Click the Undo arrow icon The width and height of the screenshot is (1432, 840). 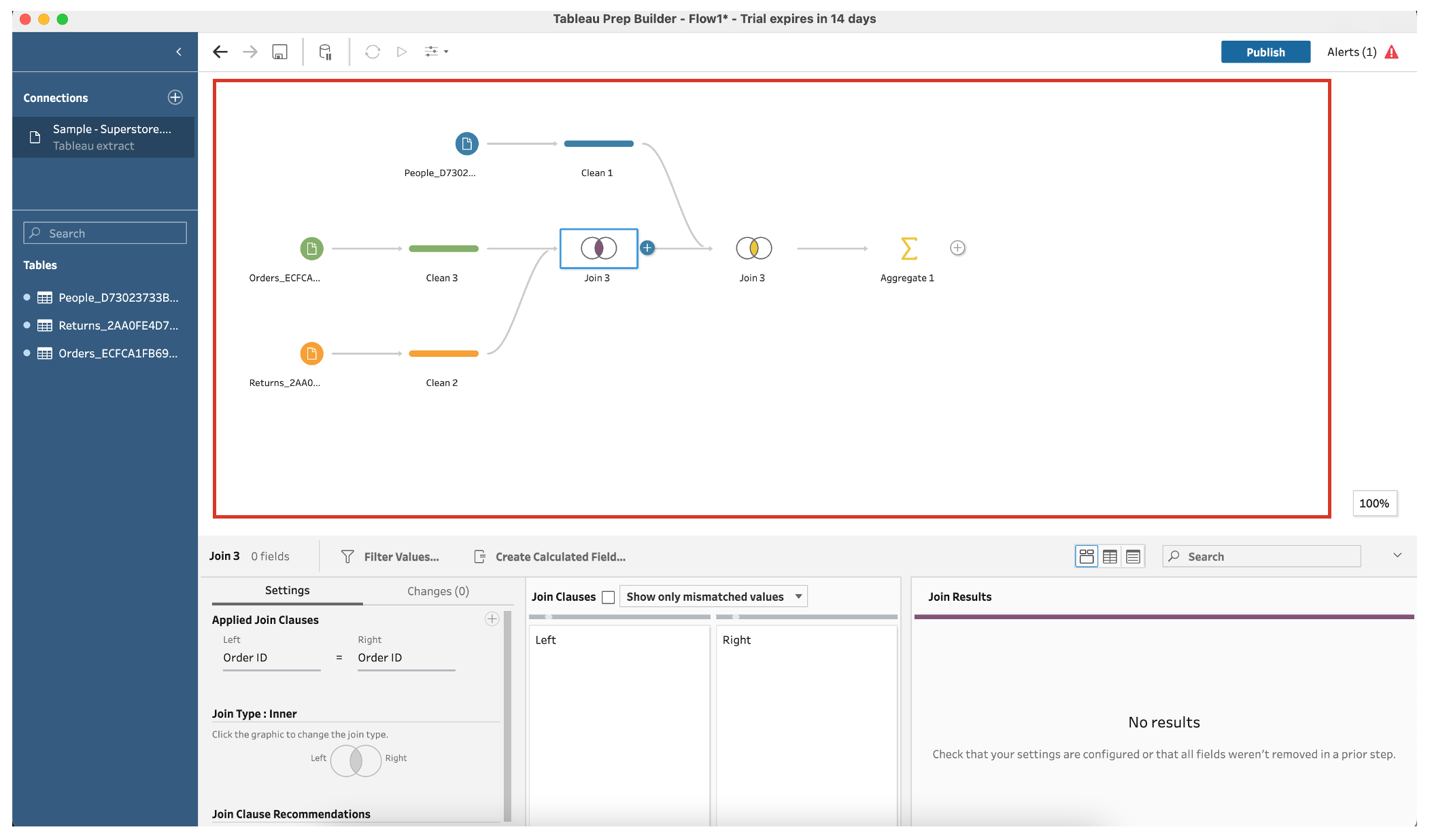[x=220, y=51]
